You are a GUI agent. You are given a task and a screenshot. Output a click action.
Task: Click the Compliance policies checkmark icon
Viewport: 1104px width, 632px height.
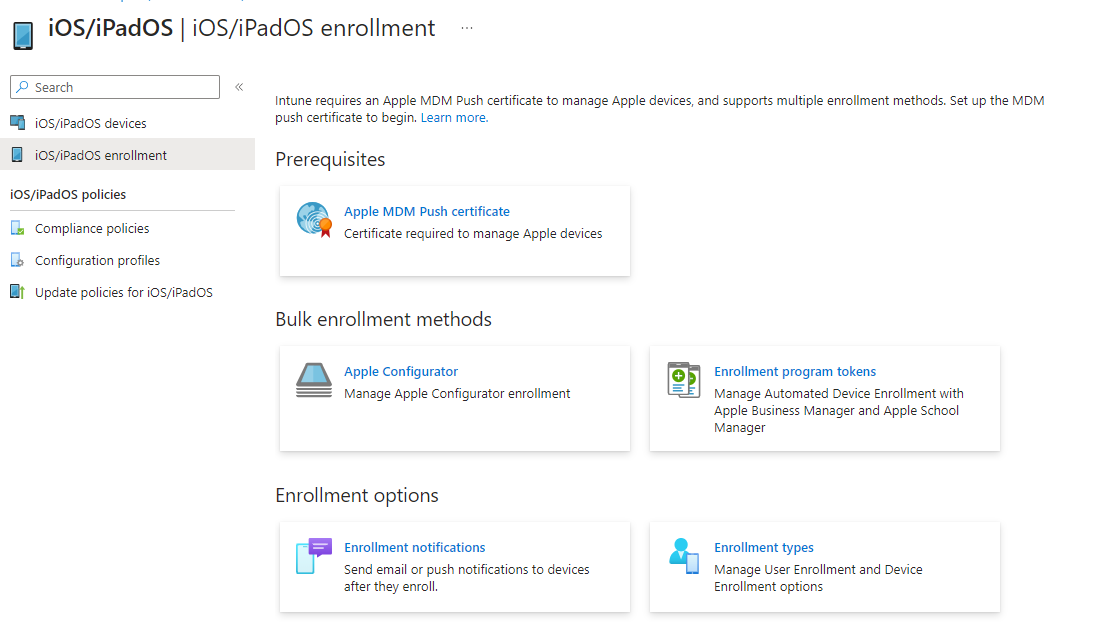pos(17,227)
